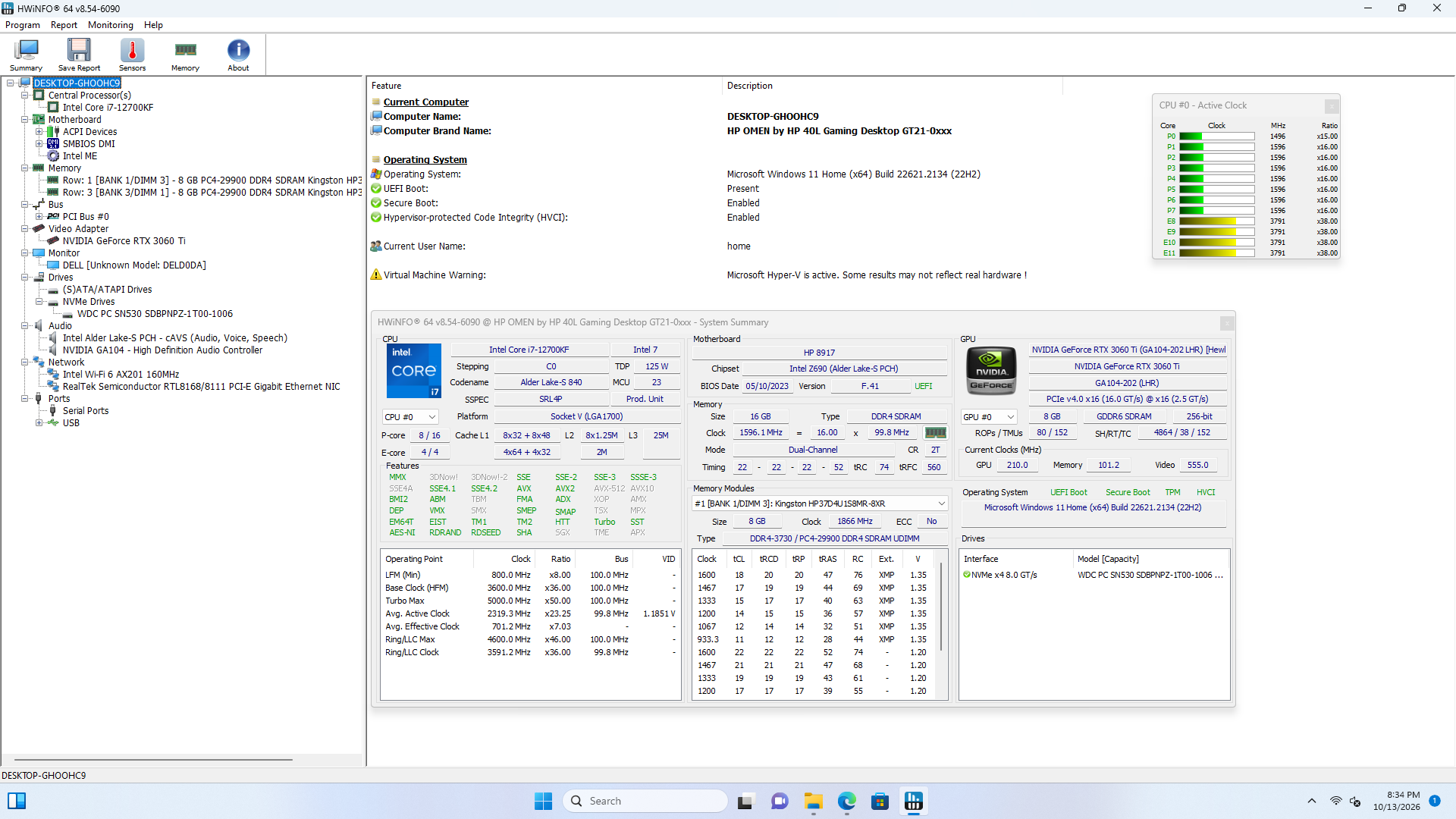Click the taskbar Search box

pos(646,801)
